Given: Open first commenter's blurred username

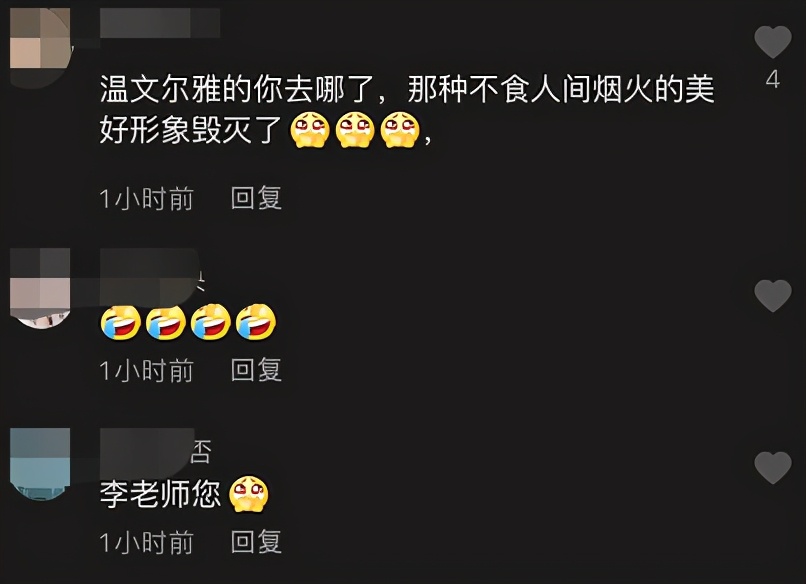Looking at the screenshot, I should pos(160,23).
